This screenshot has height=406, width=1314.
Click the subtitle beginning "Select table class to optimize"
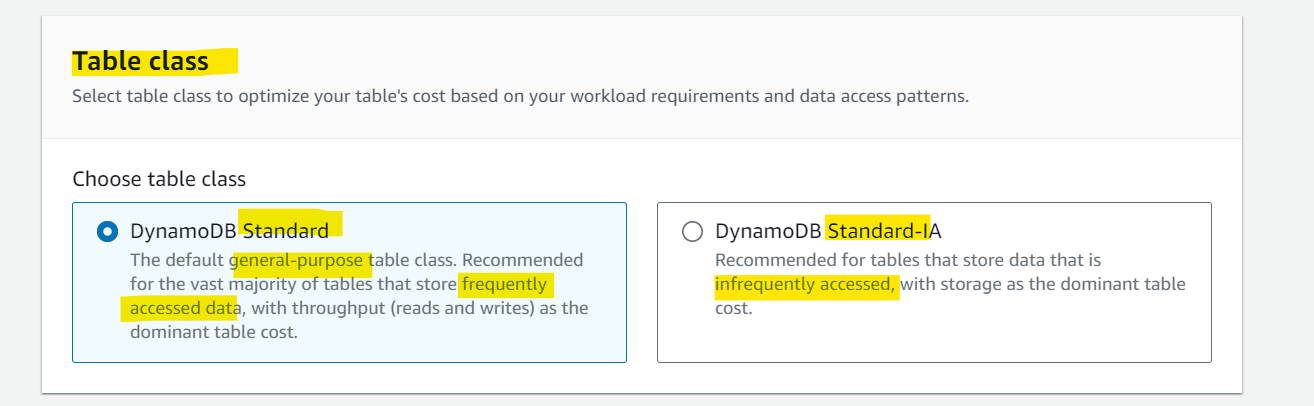[520, 97]
